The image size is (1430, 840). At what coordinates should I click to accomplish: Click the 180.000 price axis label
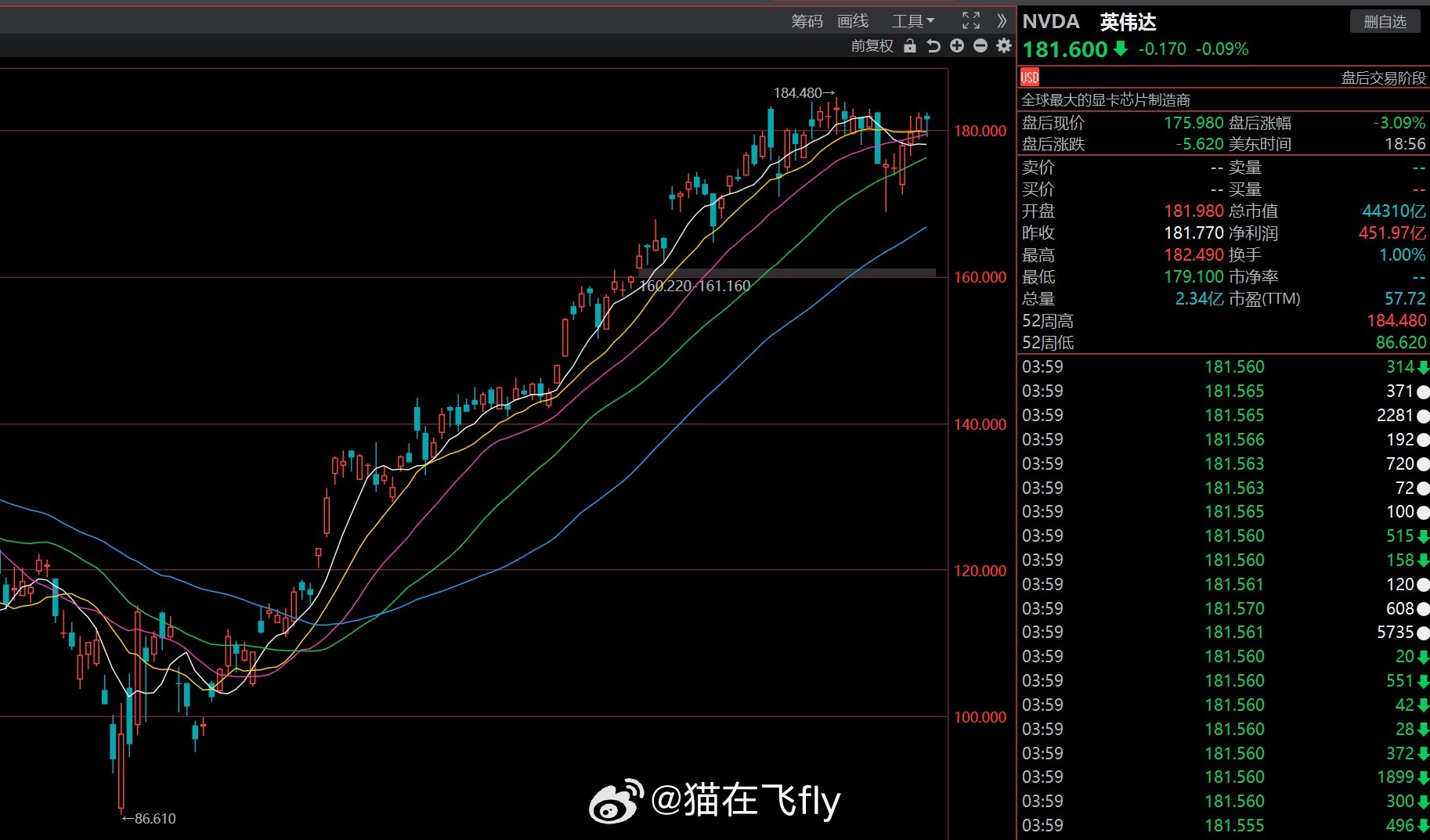(980, 132)
